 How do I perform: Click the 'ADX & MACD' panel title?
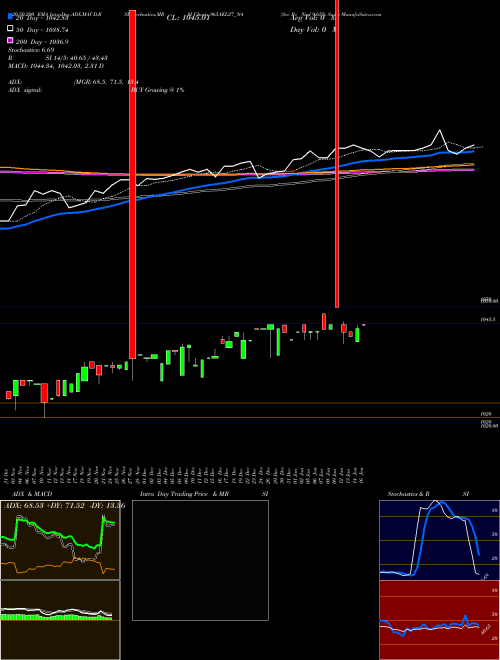[32, 494]
